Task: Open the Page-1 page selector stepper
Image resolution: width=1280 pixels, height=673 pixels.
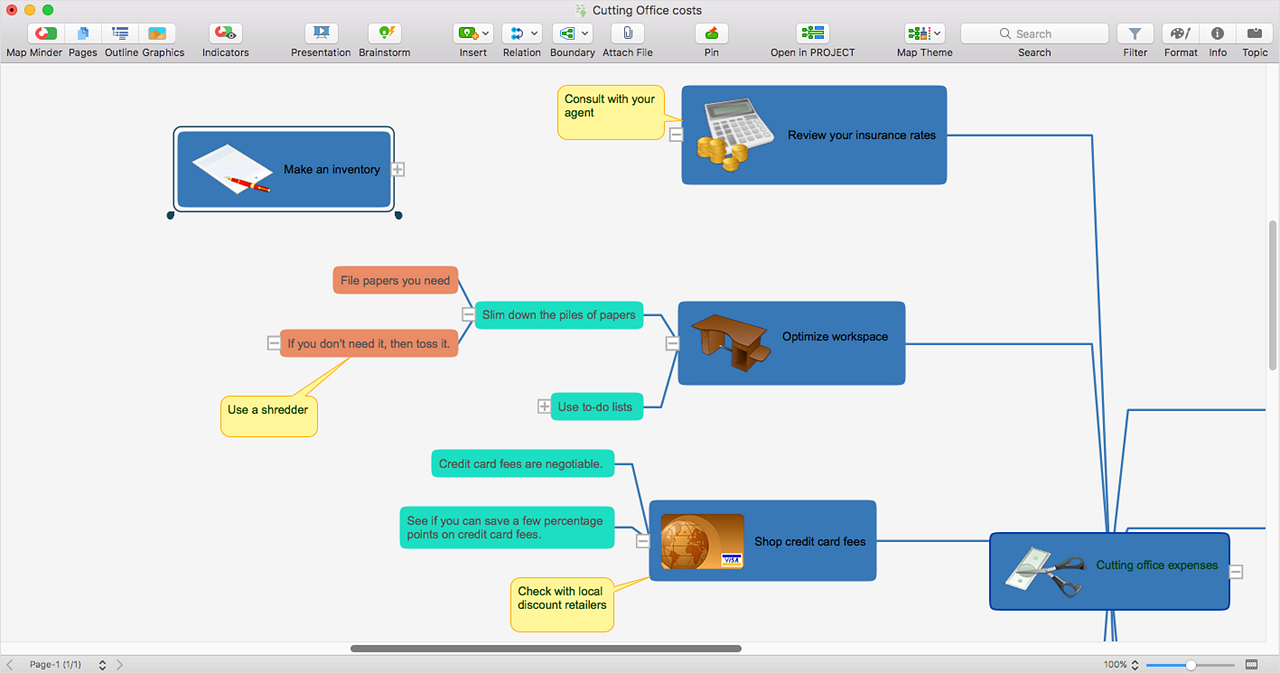Action: click(102, 665)
